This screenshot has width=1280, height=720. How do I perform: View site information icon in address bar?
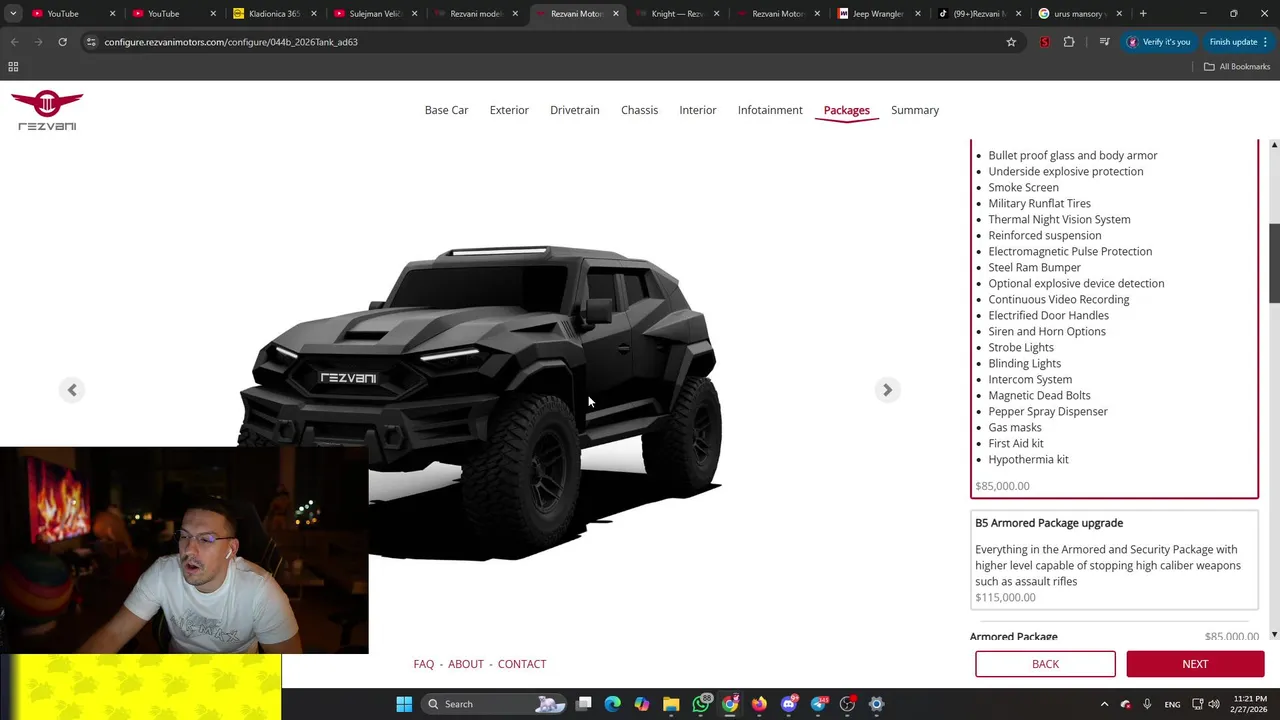click(x=90, y=42)
